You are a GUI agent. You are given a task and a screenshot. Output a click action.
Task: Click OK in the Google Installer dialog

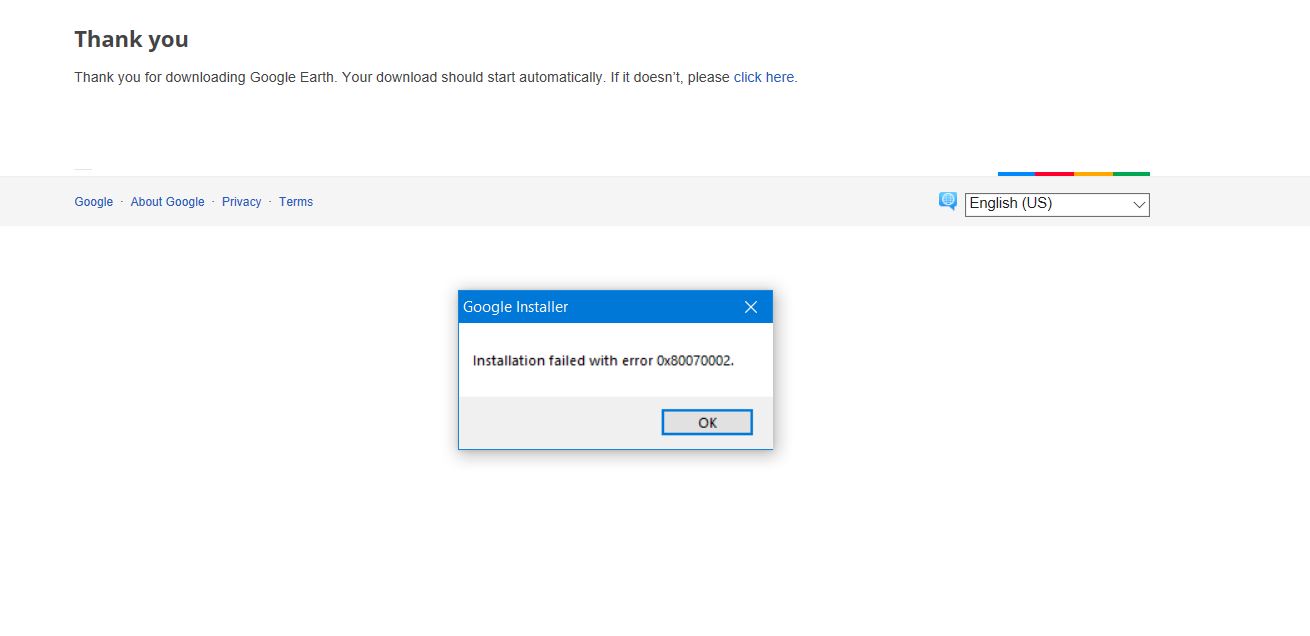(x=707, y=422)
